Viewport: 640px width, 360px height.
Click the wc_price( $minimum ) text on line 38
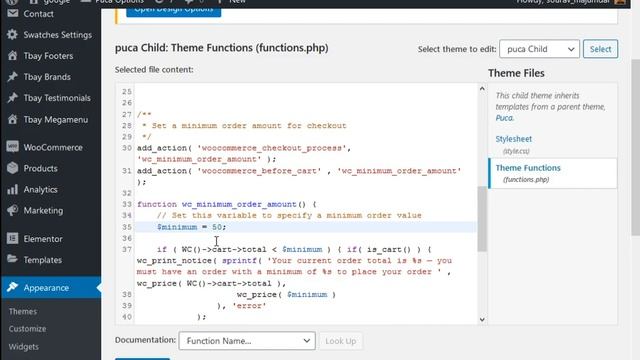click(x=286, y=295)
